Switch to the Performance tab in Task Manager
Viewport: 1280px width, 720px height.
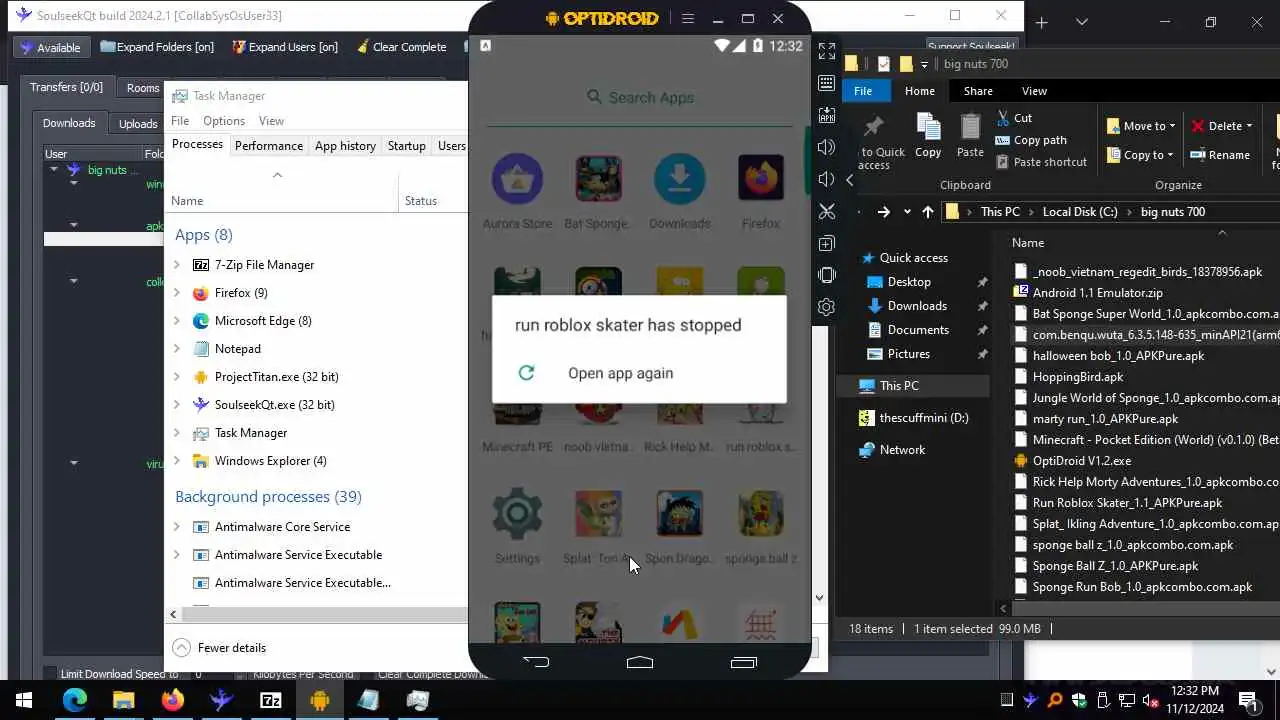pyautogui.click(x=269, y=146)
